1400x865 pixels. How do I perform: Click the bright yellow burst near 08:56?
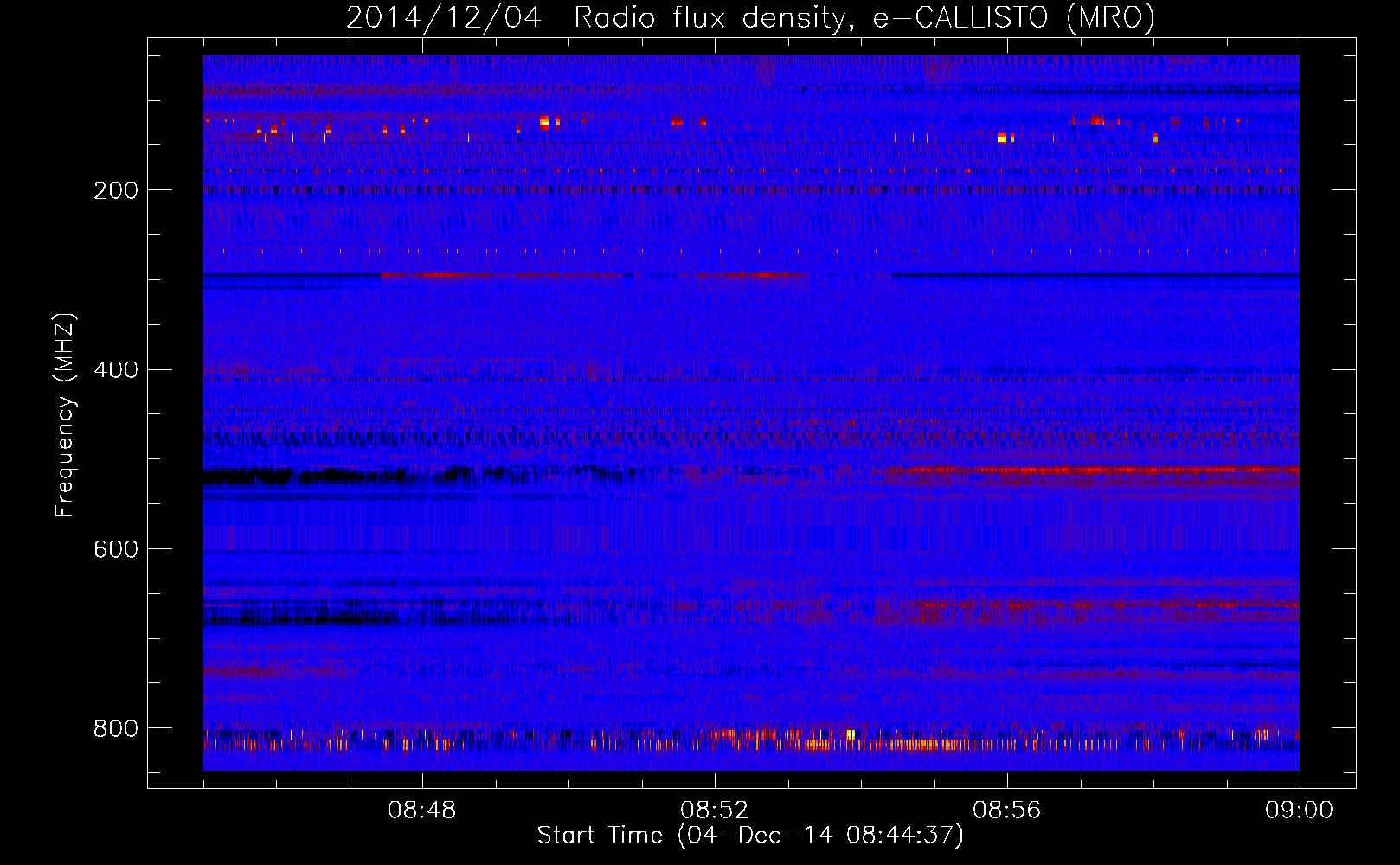[x=1002, y=138]
